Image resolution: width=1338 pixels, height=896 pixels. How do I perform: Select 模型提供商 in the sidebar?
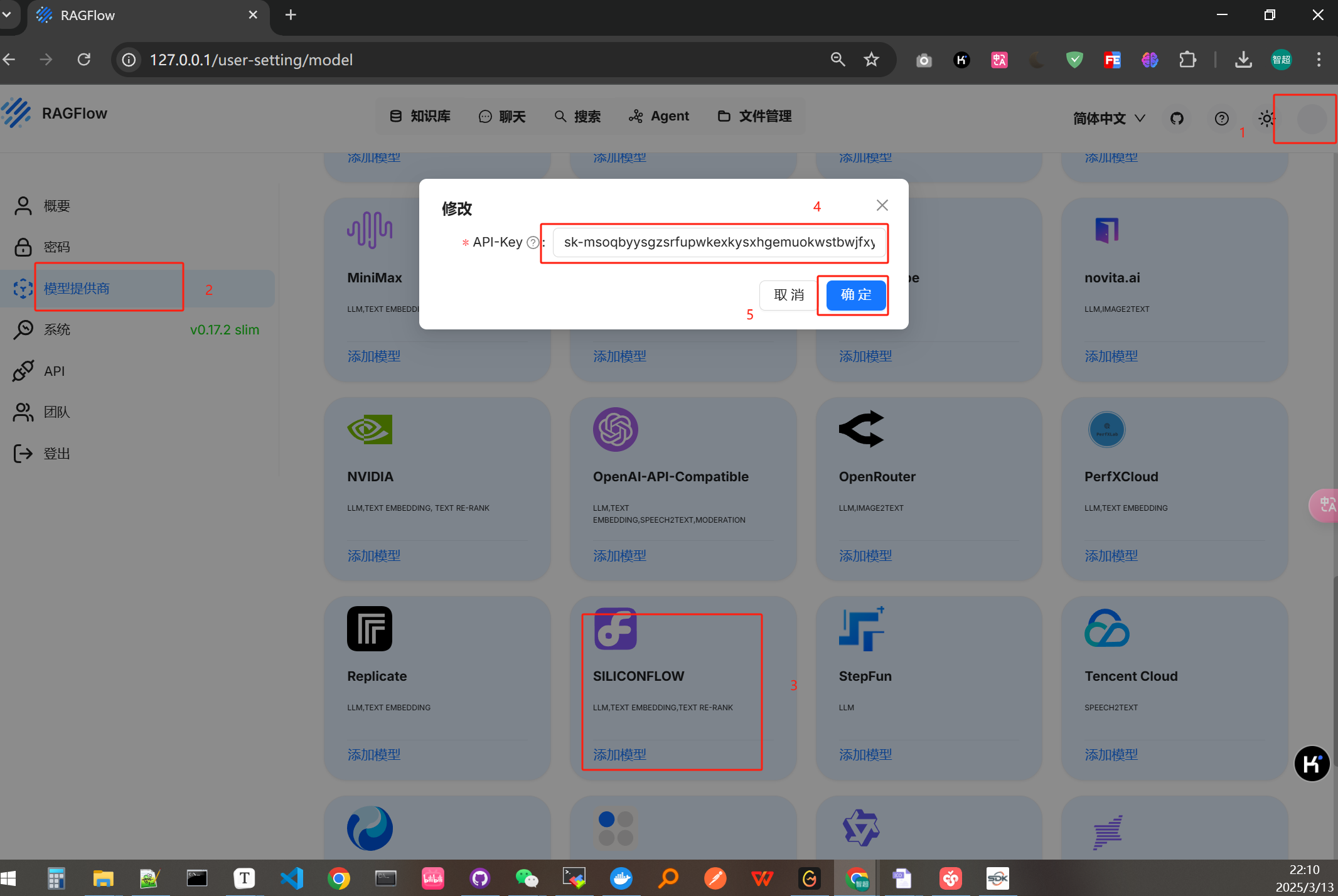[77, 289]
